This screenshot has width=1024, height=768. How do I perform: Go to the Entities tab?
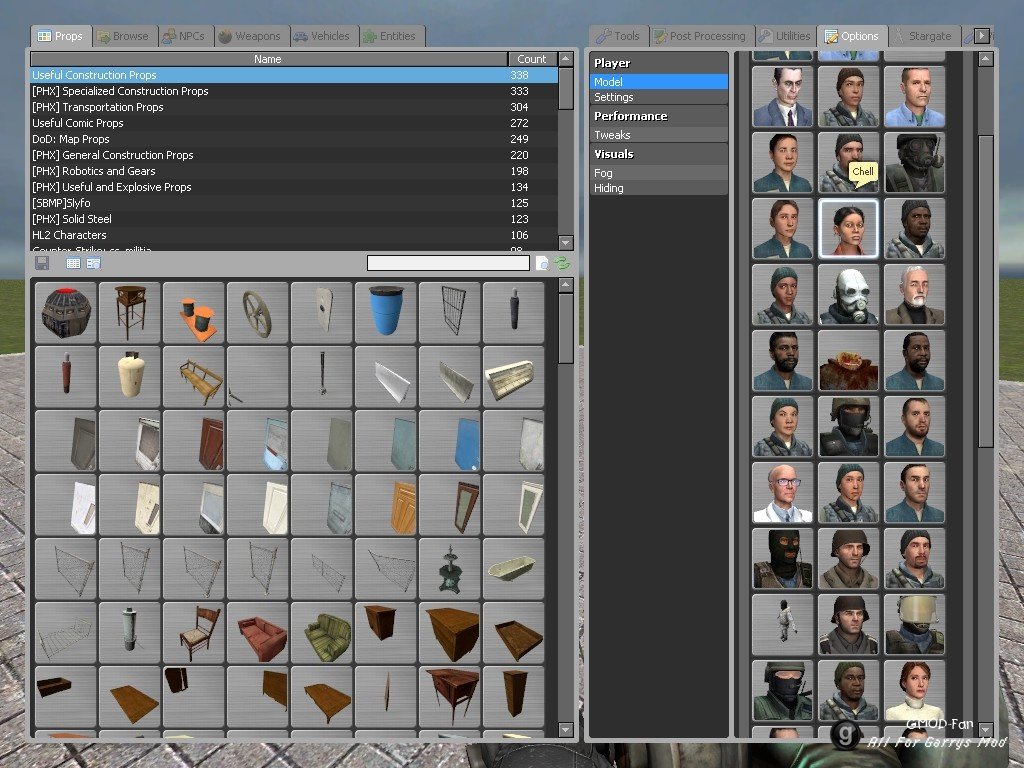click(391, 36)
